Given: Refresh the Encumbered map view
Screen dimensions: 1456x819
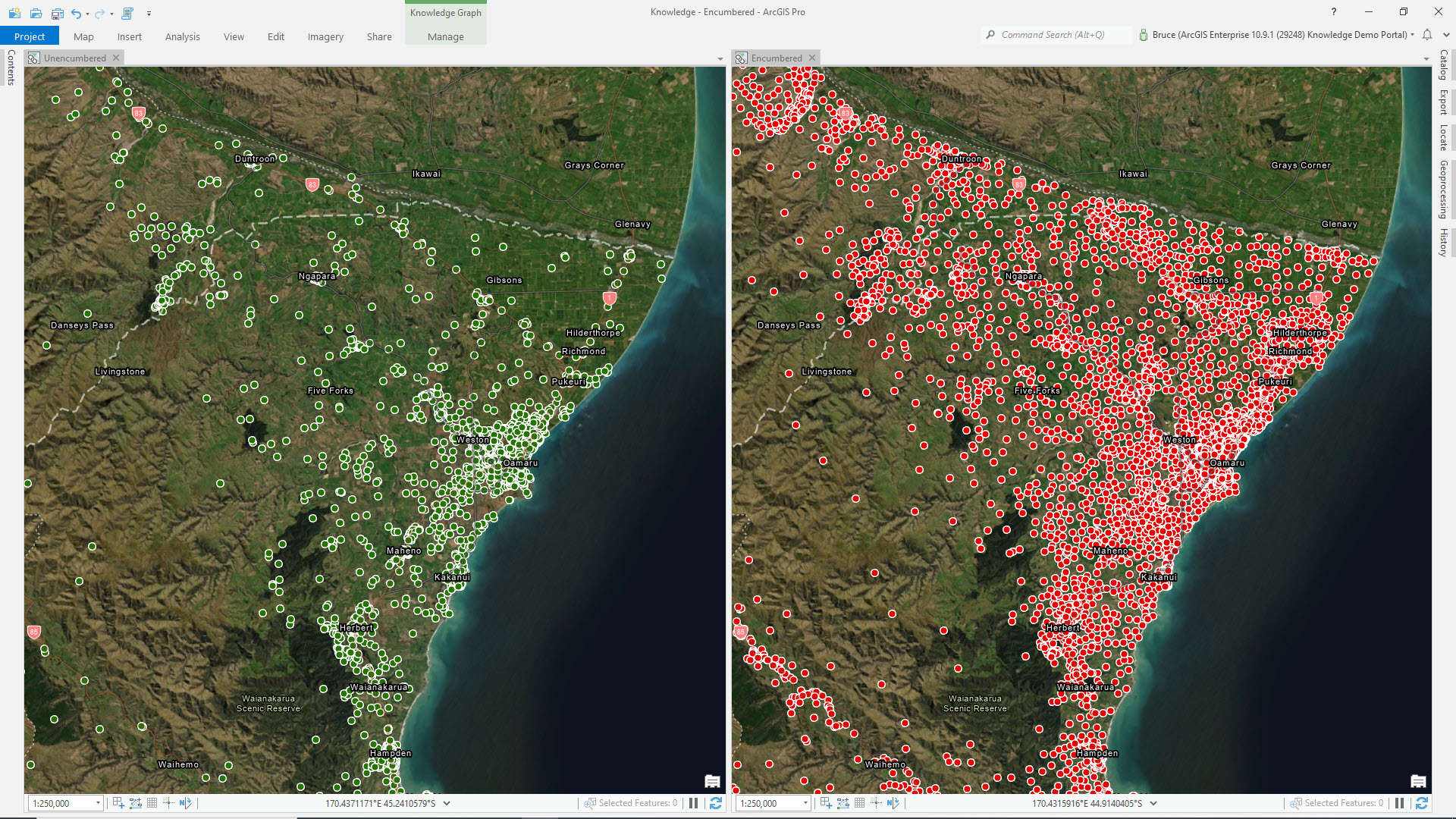Looking at the screenshot, I should coord(1420,803).
